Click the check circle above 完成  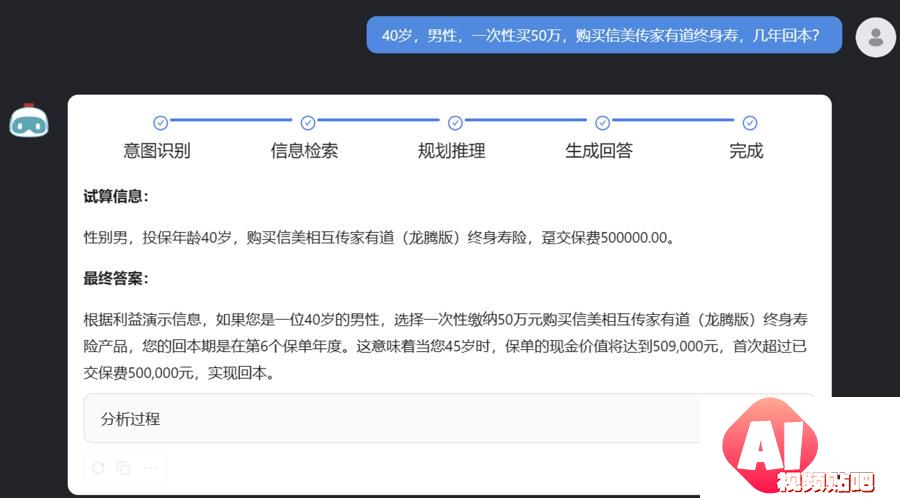click(750, 123)
